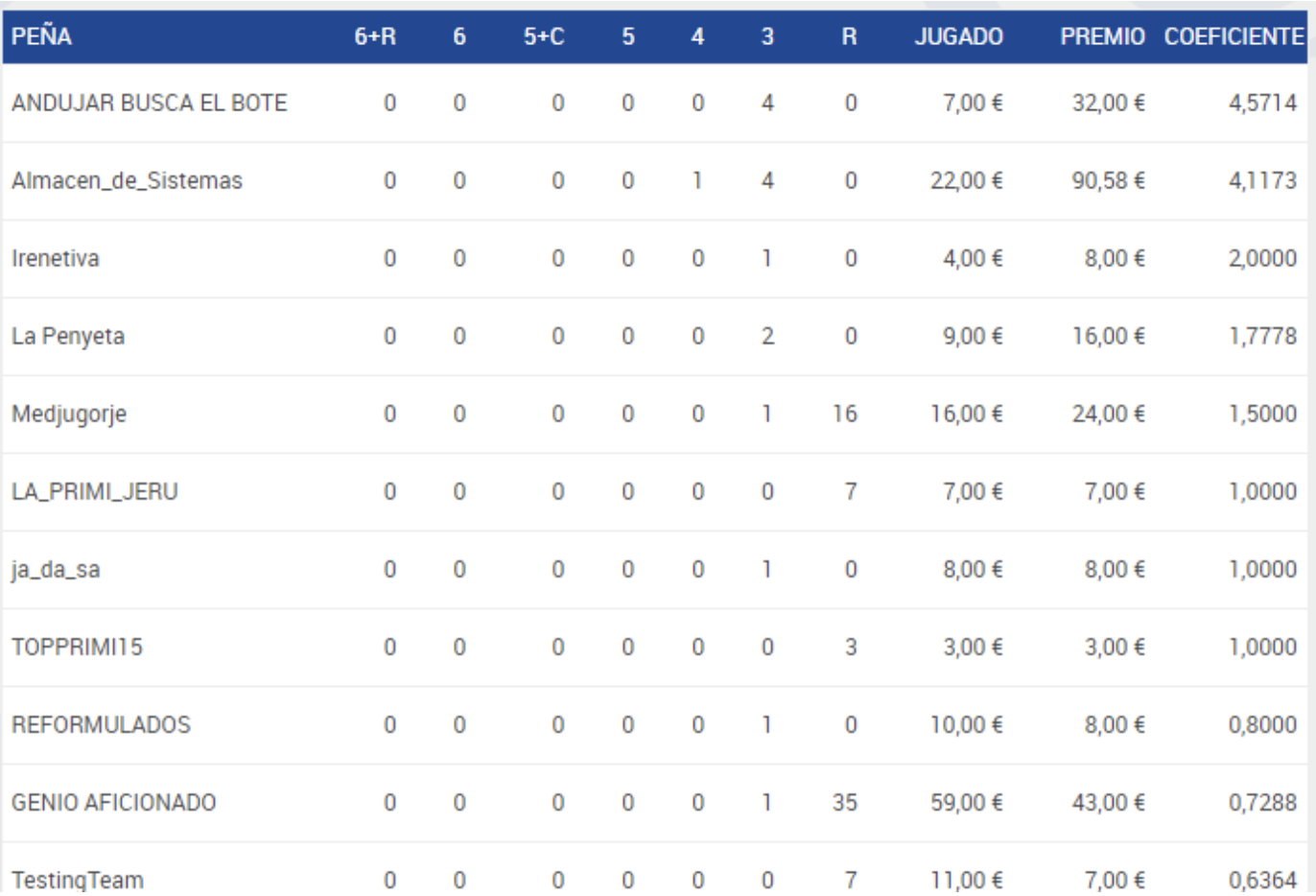Select the 4,5714 coefficient value

1262,103
